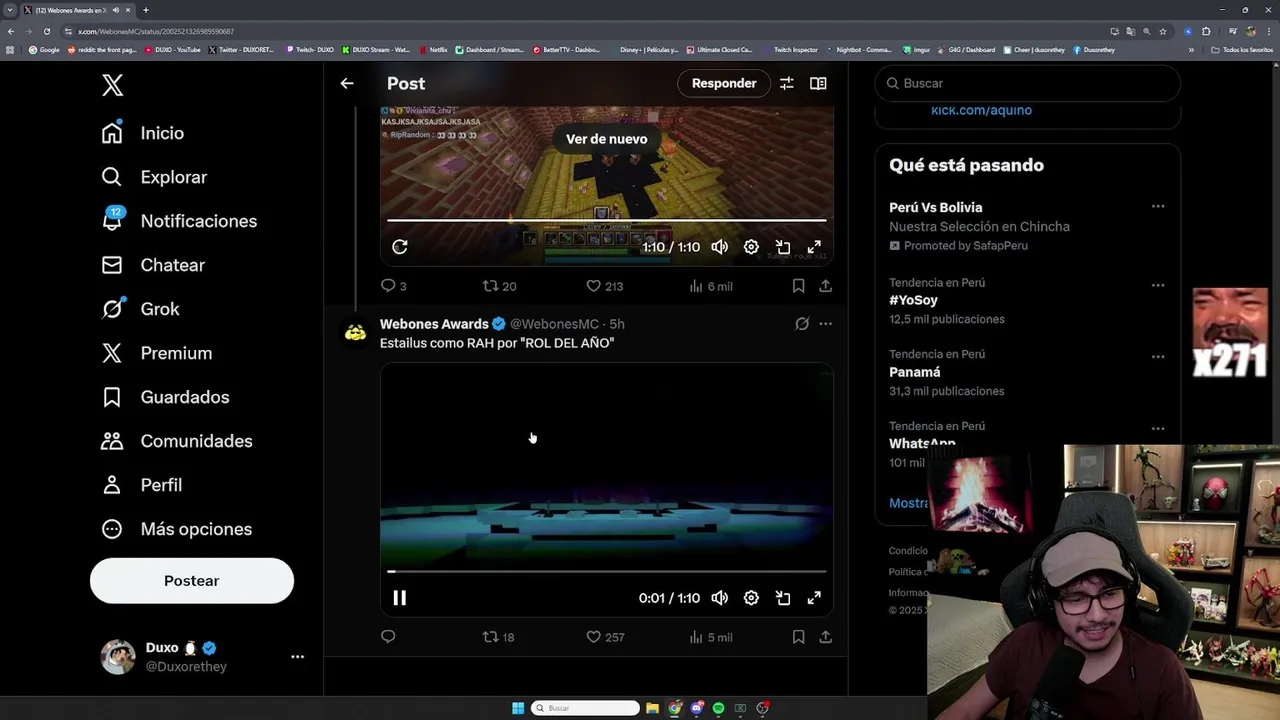This screenshot has width=1280, height=720.
Task: Bookmark the Estailus tweet
Action: pos(798,637)
